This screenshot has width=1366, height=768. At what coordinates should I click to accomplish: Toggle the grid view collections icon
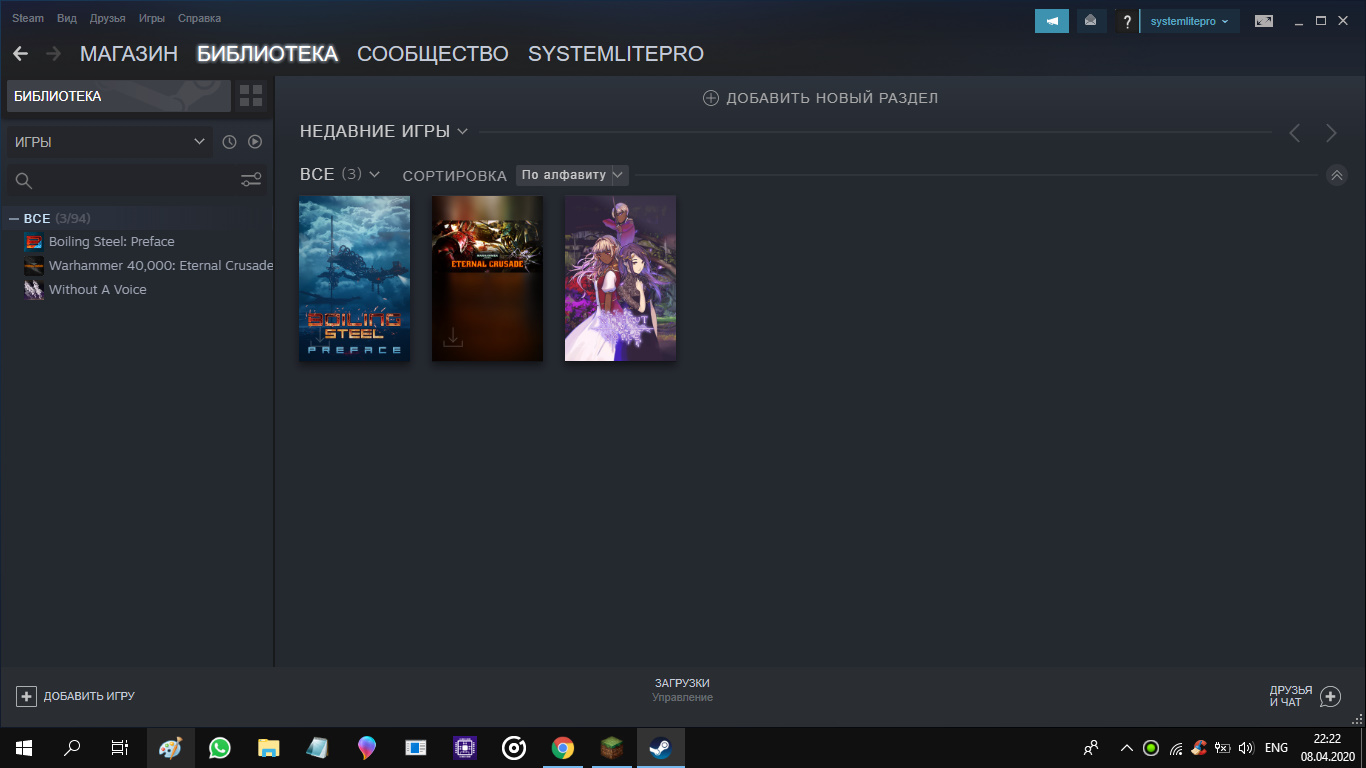251,96
